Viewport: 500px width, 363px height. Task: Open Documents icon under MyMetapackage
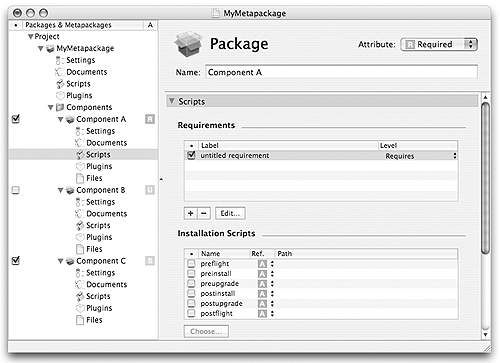coord(59,72)
